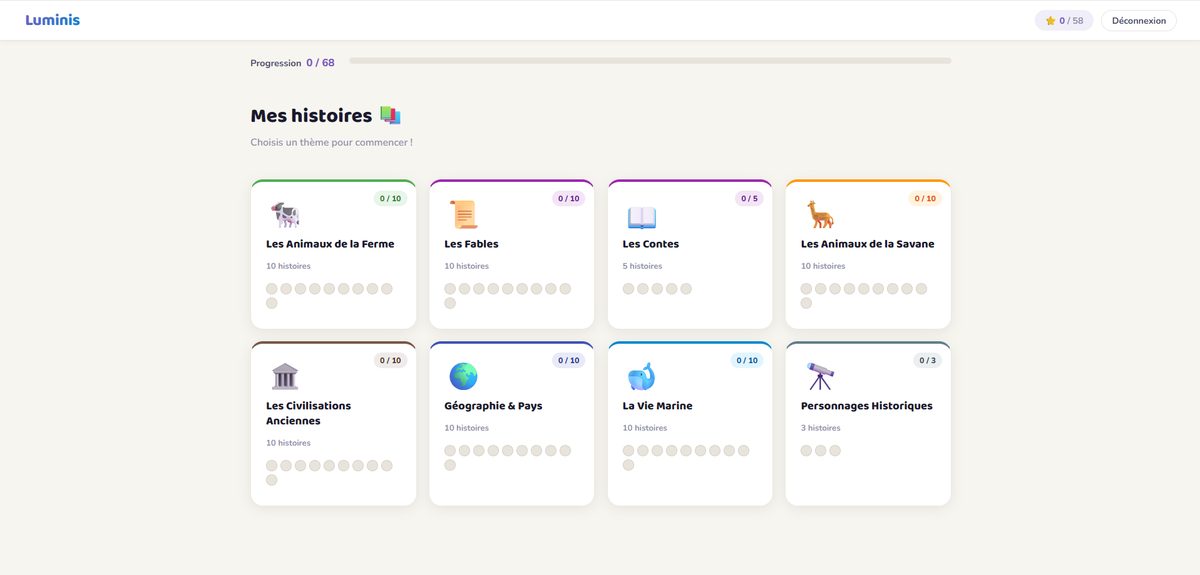Choose the temple icon for ancient civilizations

pos(285,376)
